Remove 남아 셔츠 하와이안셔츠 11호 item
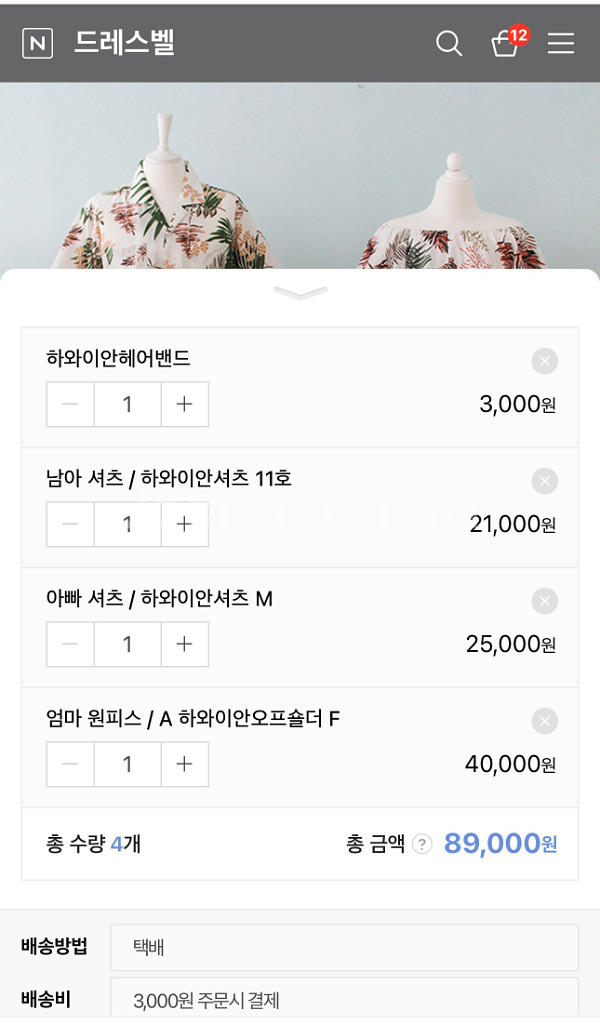 tap(543, 480)
